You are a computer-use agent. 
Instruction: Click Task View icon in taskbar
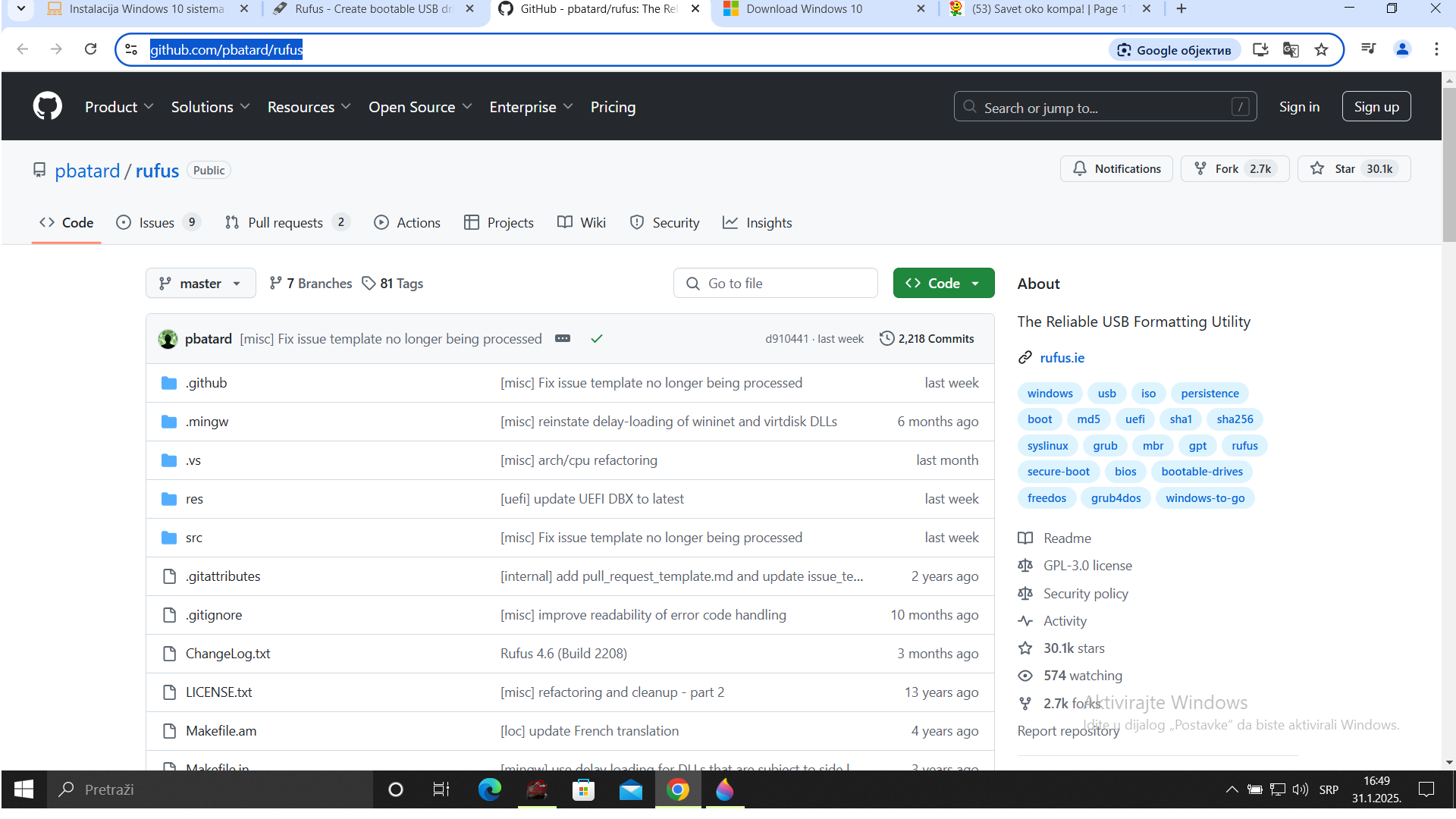[441, 789]
